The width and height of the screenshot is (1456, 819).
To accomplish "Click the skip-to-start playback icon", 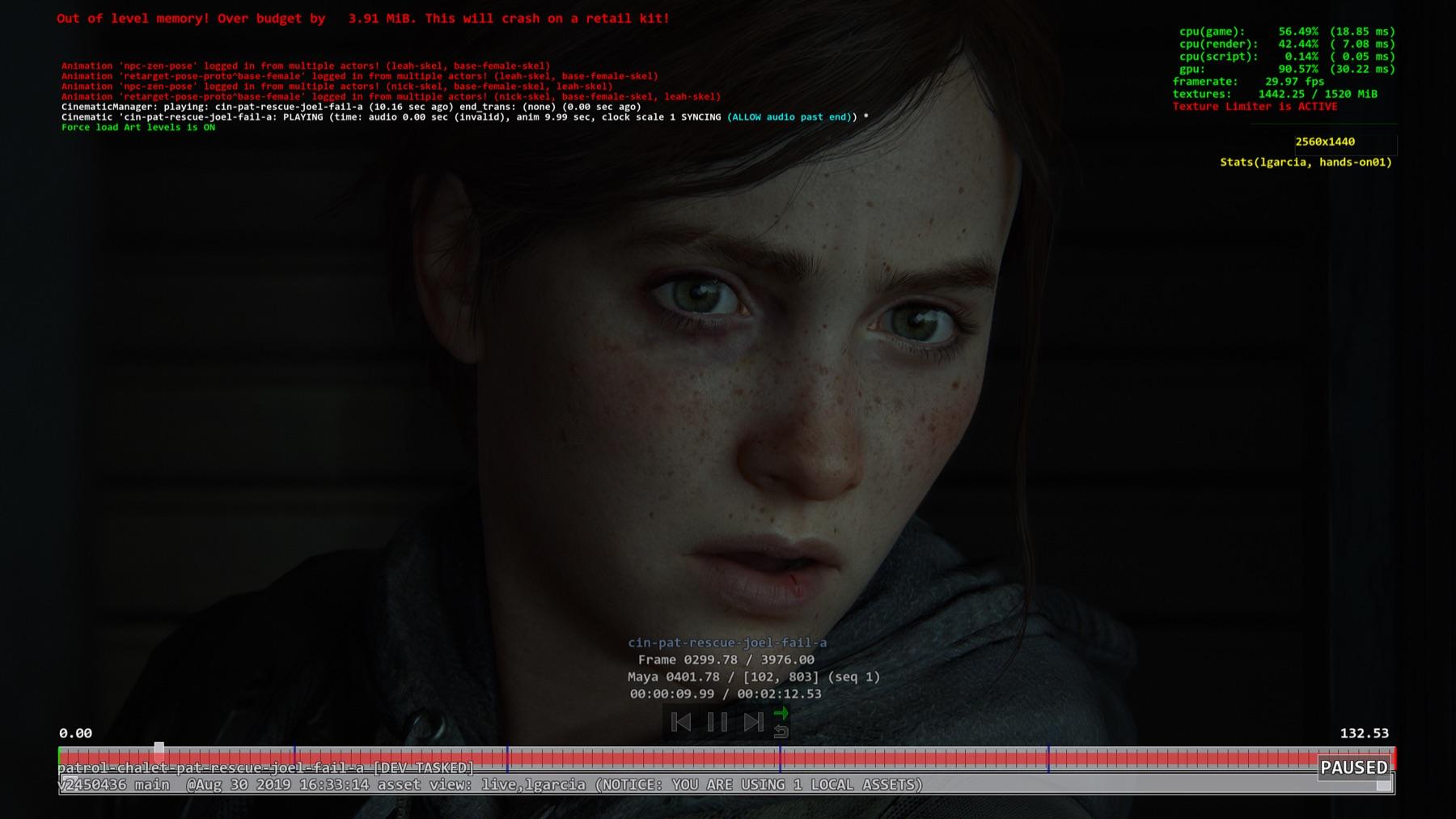I will point(681,722).
